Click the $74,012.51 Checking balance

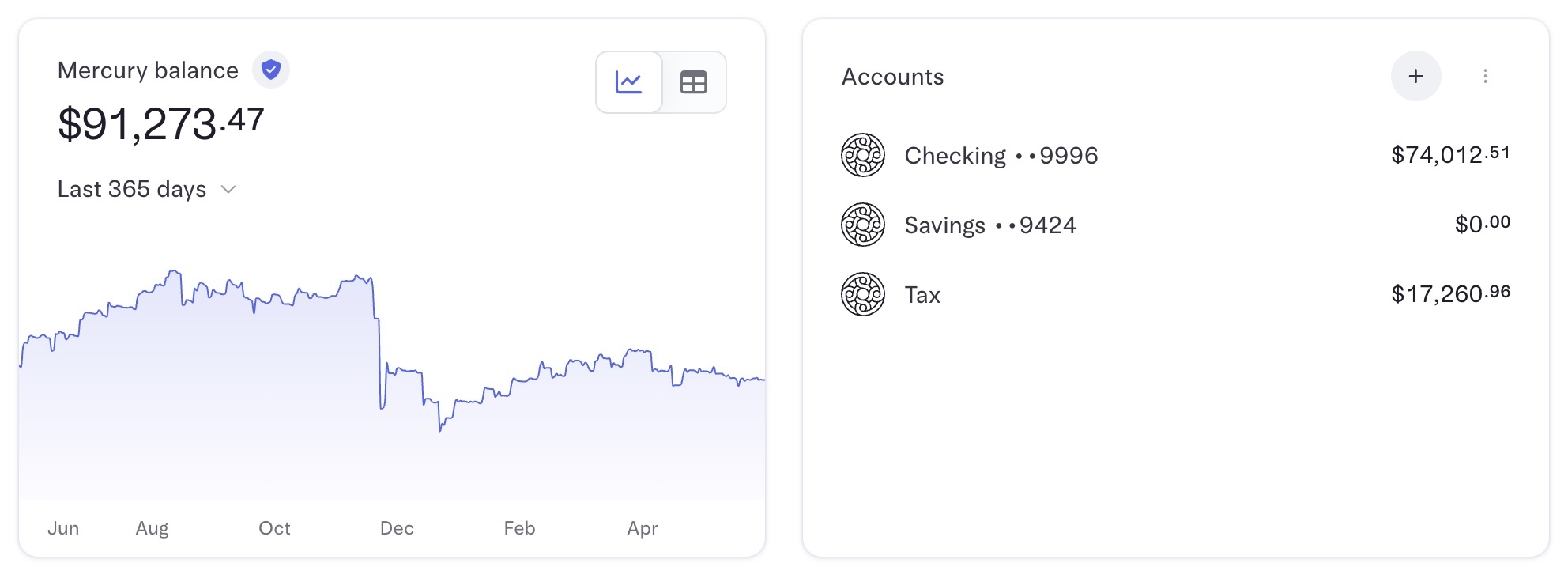click(x=1450, y=154)
